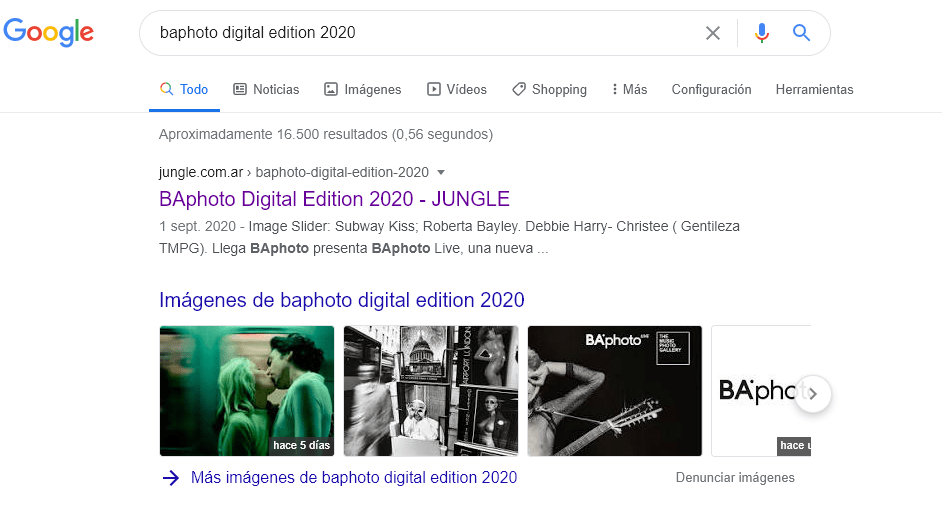
Task: Open the BAphoto guitar poster thumbnail
Action: [615, 391]
